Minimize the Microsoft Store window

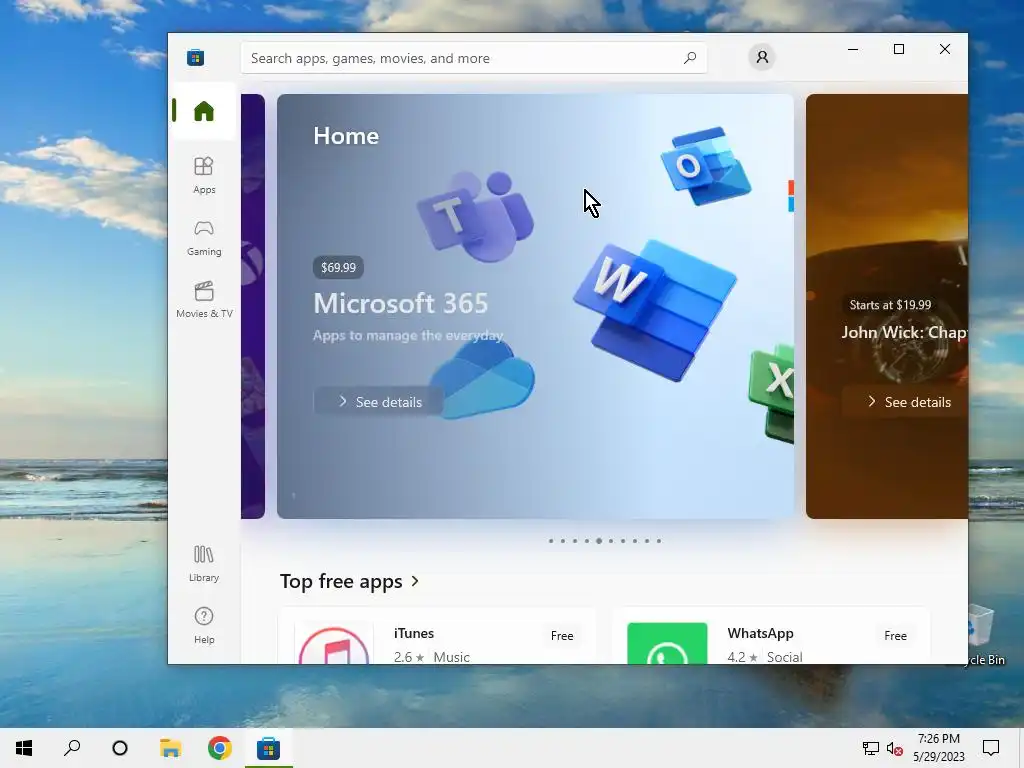853,49
